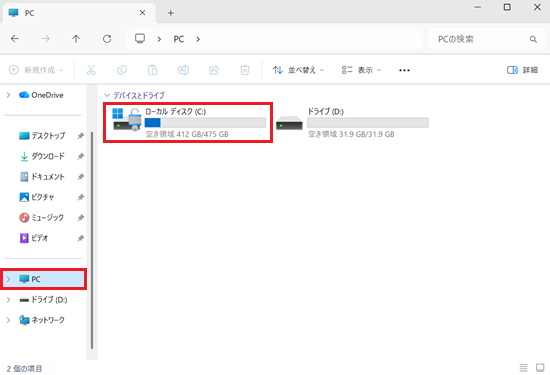
Task: Click PC breadcrumb in address bar
Action: pos(179,39)
